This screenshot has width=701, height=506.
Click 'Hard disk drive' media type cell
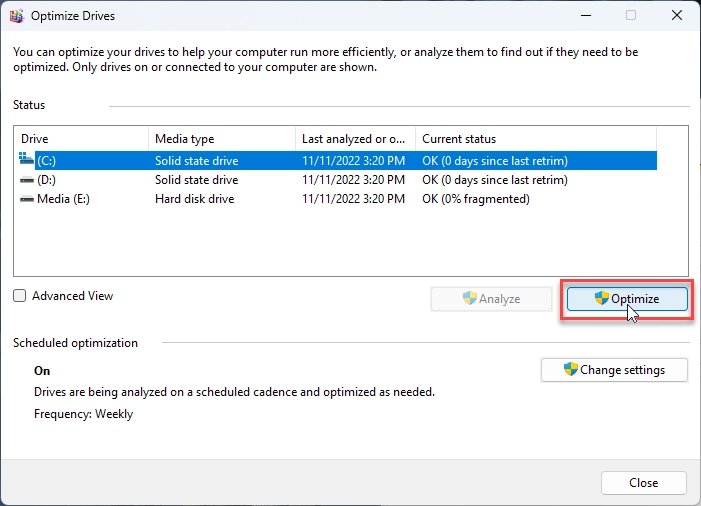click(x=194, y=199)
